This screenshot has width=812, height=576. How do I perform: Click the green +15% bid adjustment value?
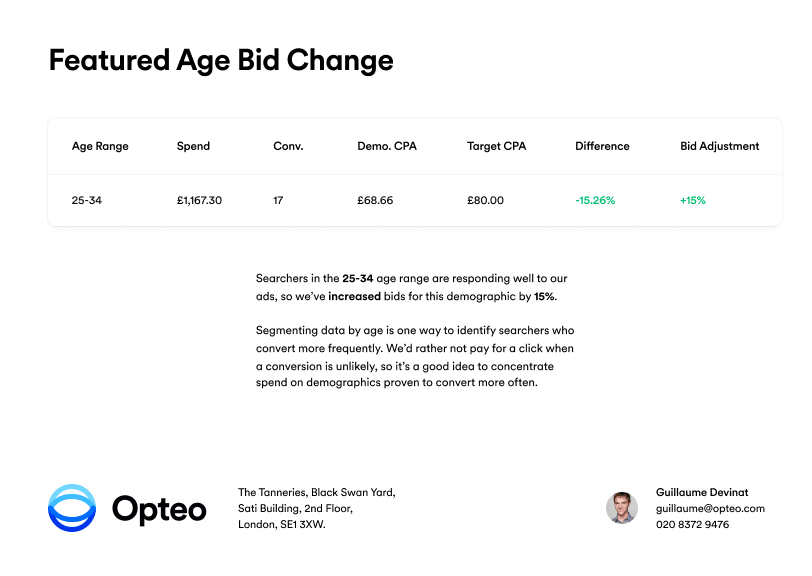click(692, 200)
